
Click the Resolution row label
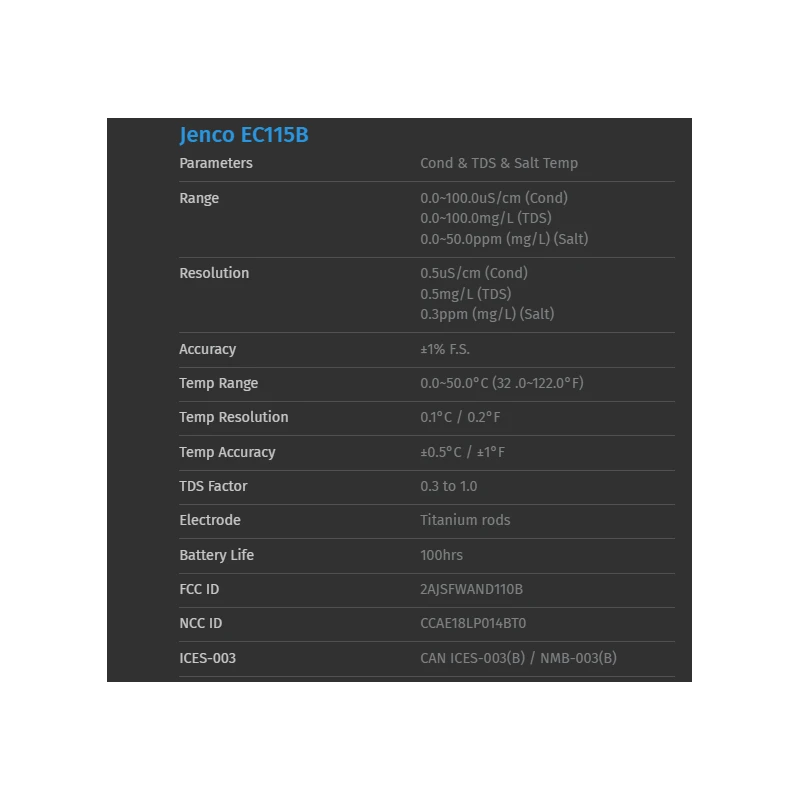(x=214, y=273)
